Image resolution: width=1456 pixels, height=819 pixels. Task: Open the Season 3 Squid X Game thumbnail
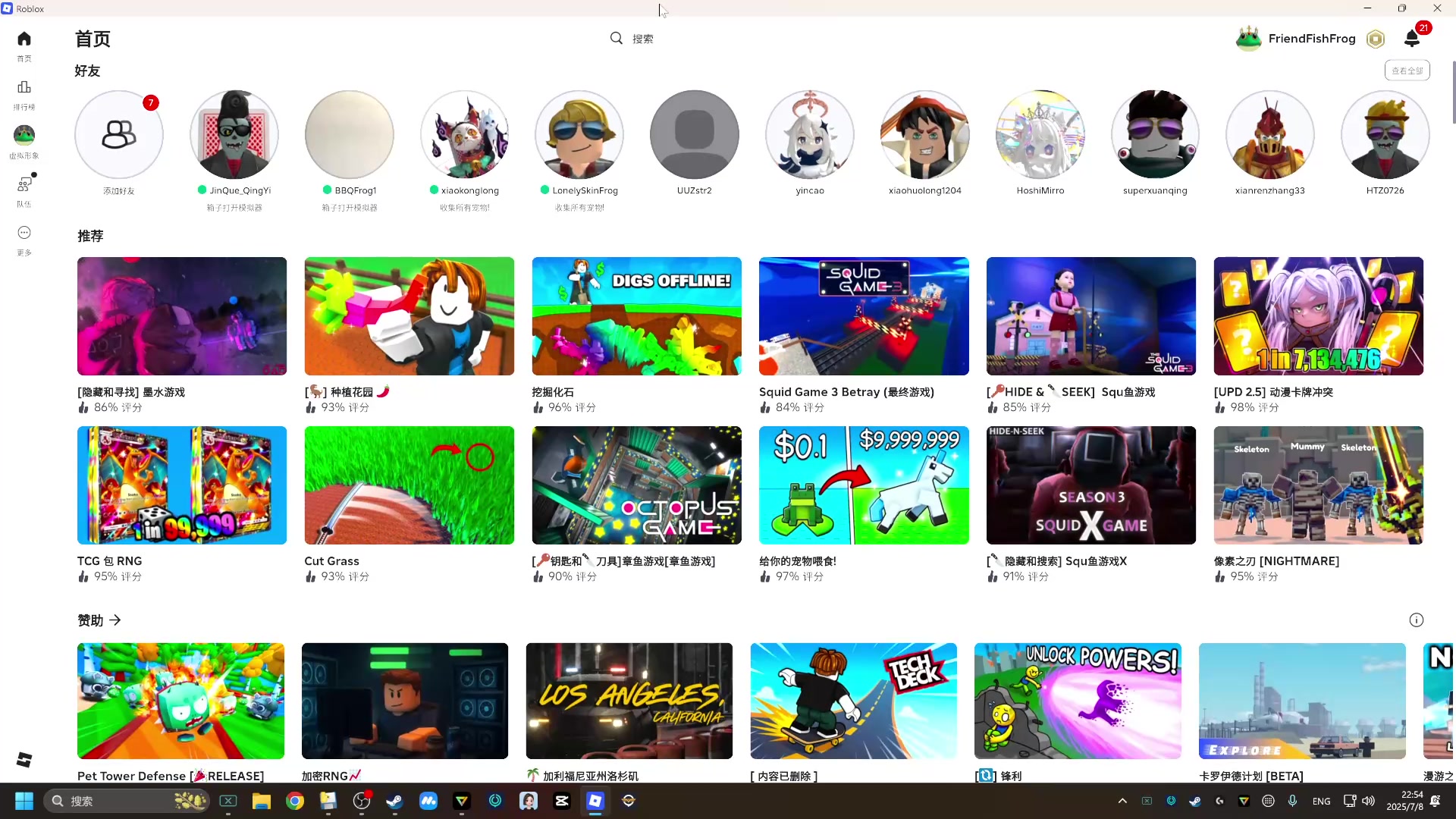pyautogui.click(x=1091, y=485)
